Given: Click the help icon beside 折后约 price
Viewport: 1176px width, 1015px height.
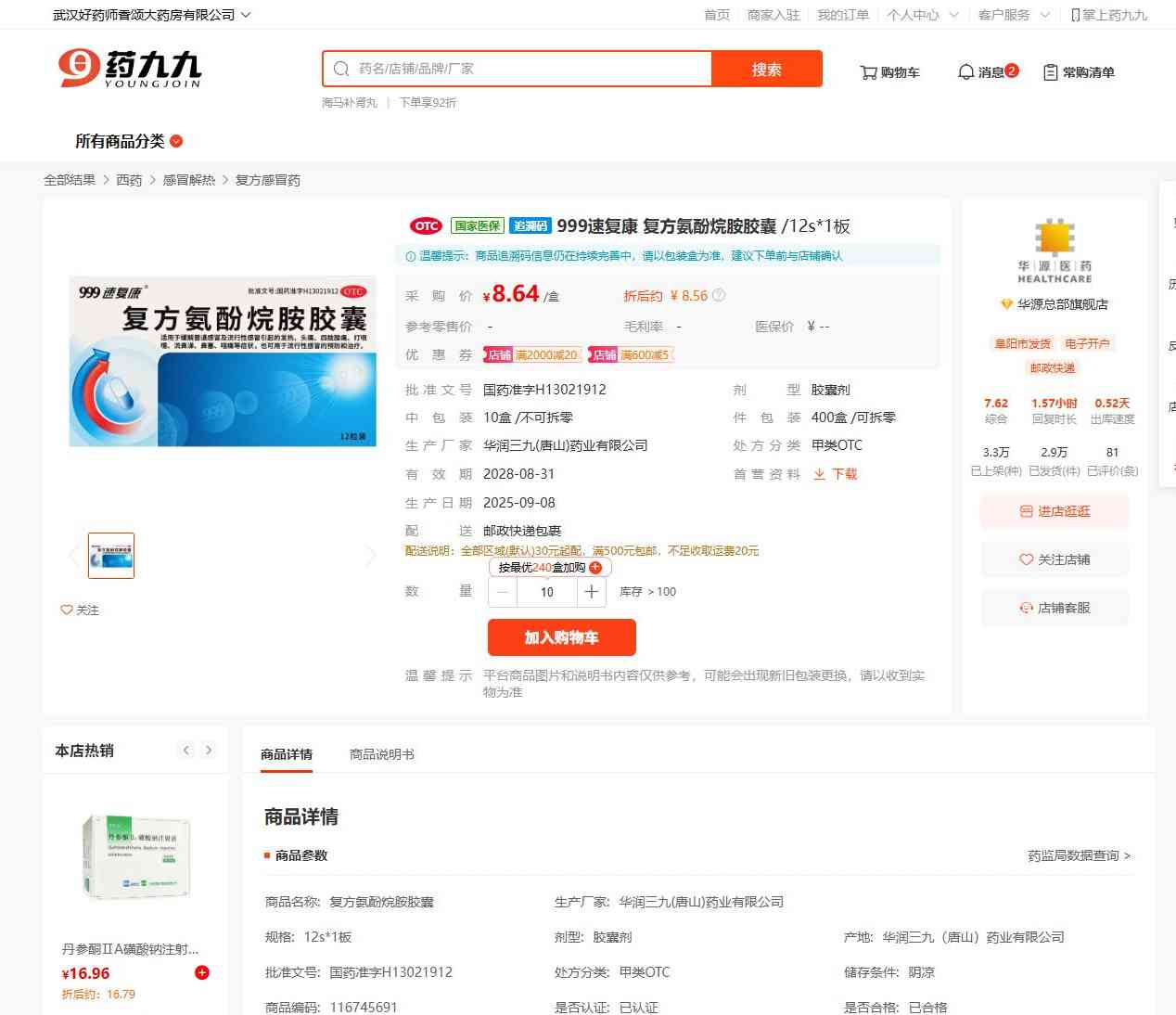Looking at the screenshot, I should [719, 296].
